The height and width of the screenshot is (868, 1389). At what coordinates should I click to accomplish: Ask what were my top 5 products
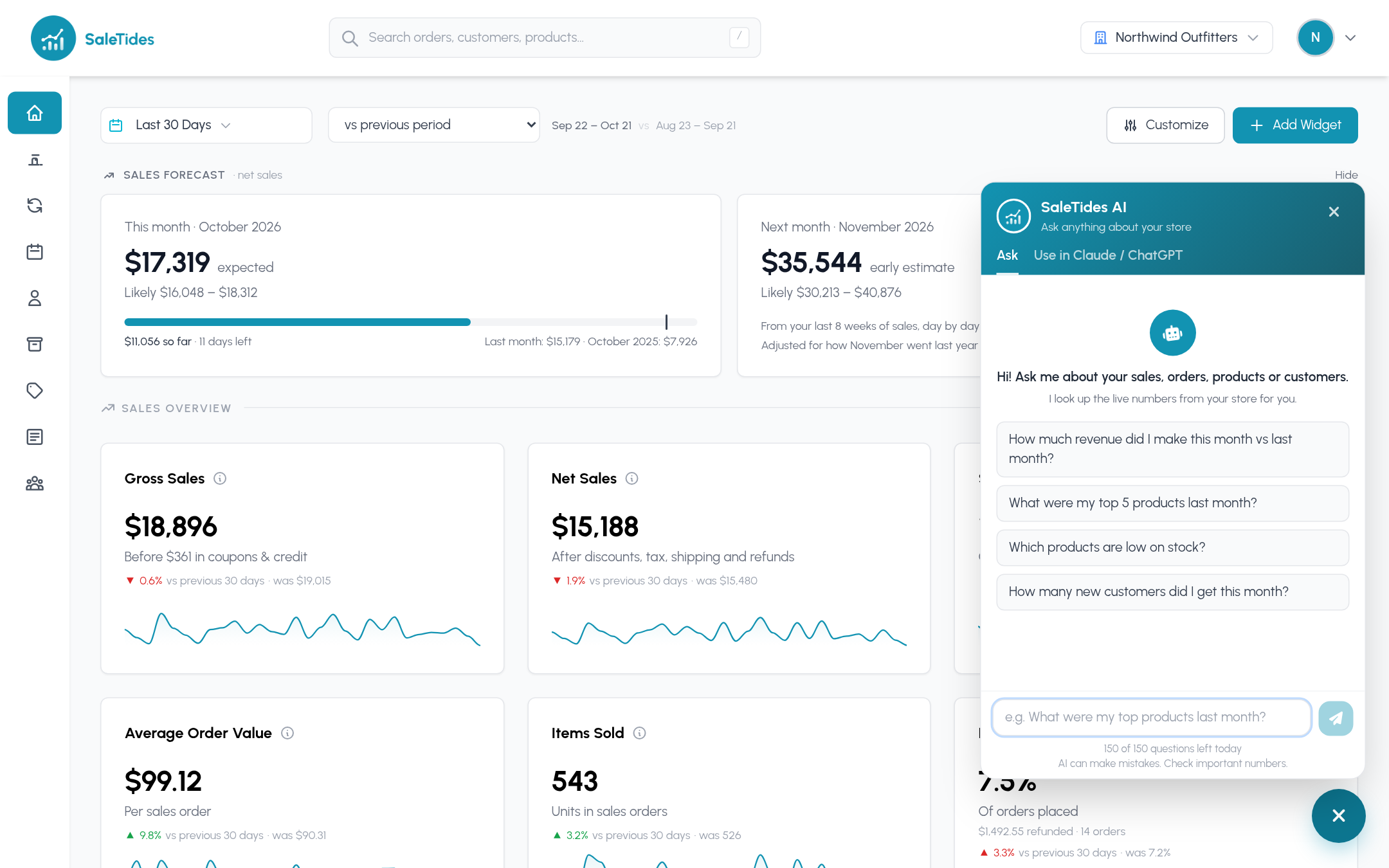(1172, 503)
